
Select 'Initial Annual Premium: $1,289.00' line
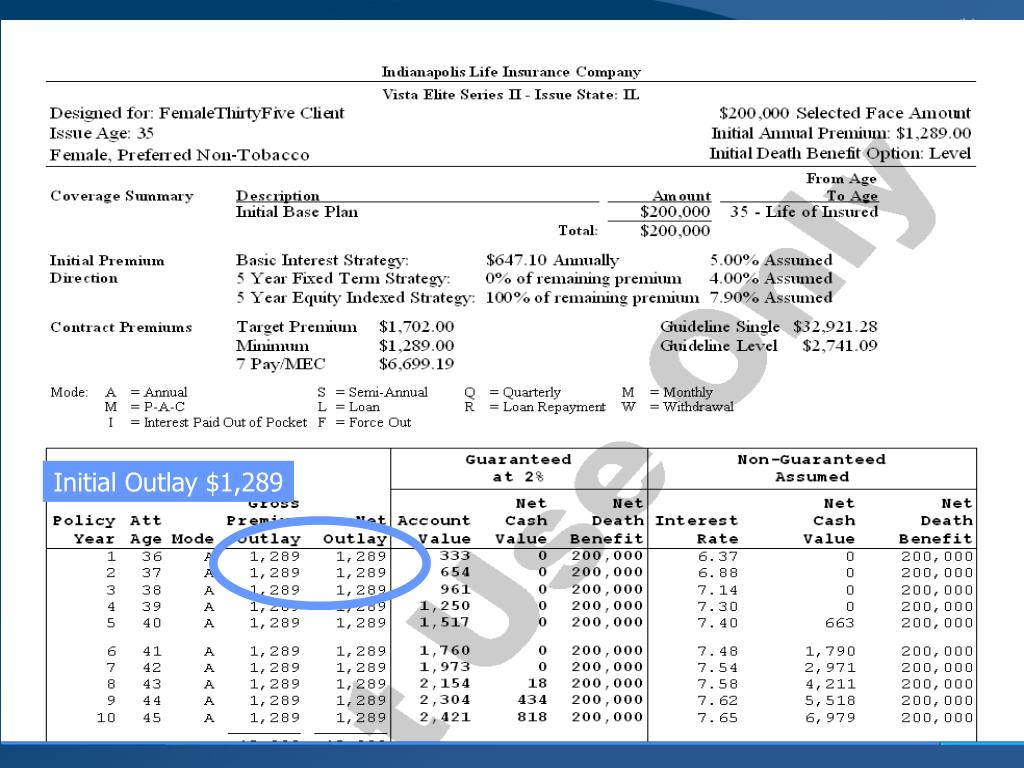click(840, 133)
